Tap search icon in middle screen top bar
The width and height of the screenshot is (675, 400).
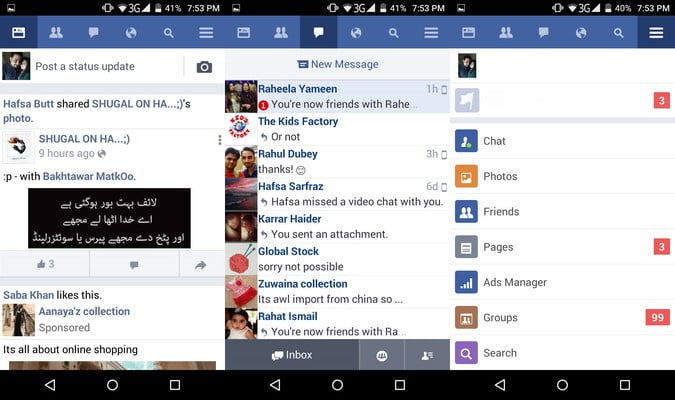[393, 33]
